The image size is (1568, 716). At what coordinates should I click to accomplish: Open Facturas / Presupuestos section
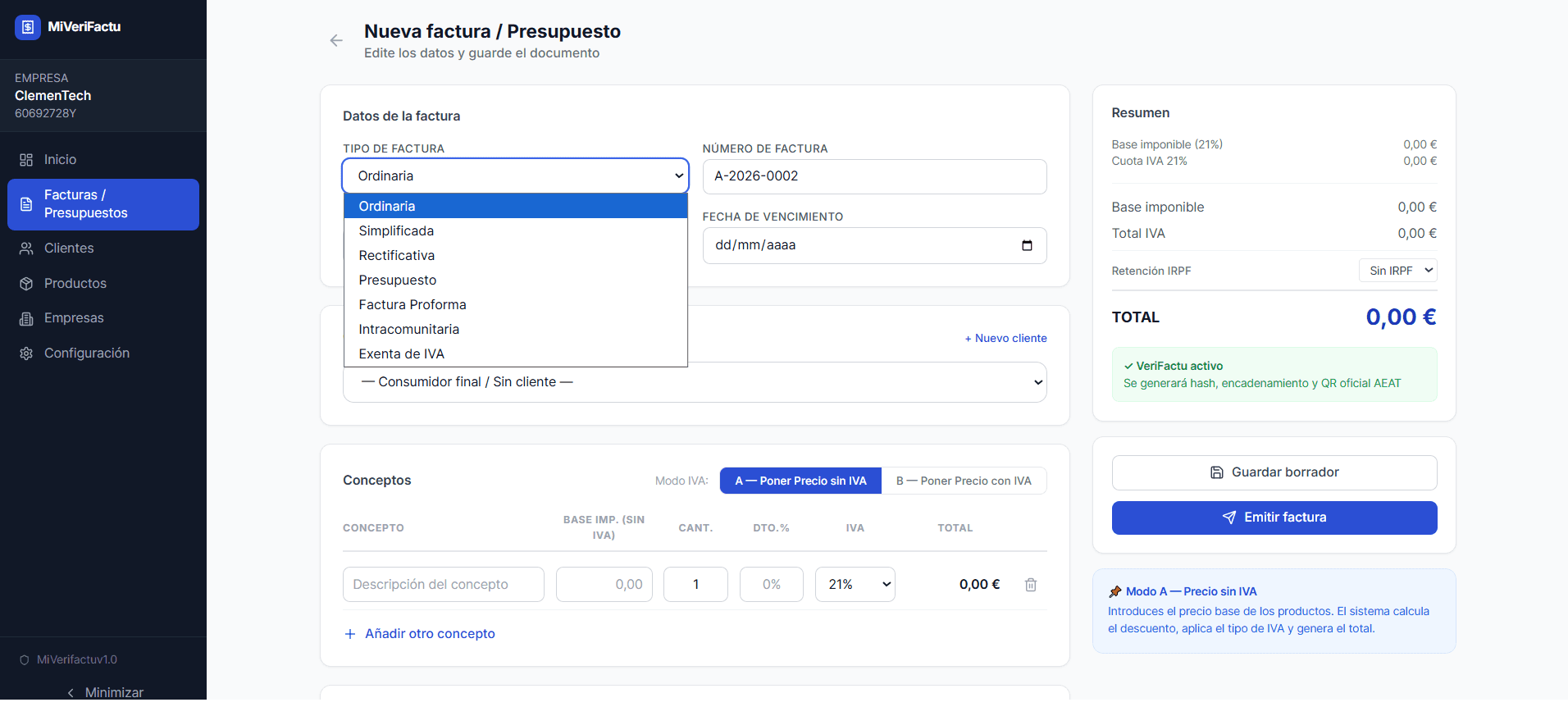click(103, 204)
